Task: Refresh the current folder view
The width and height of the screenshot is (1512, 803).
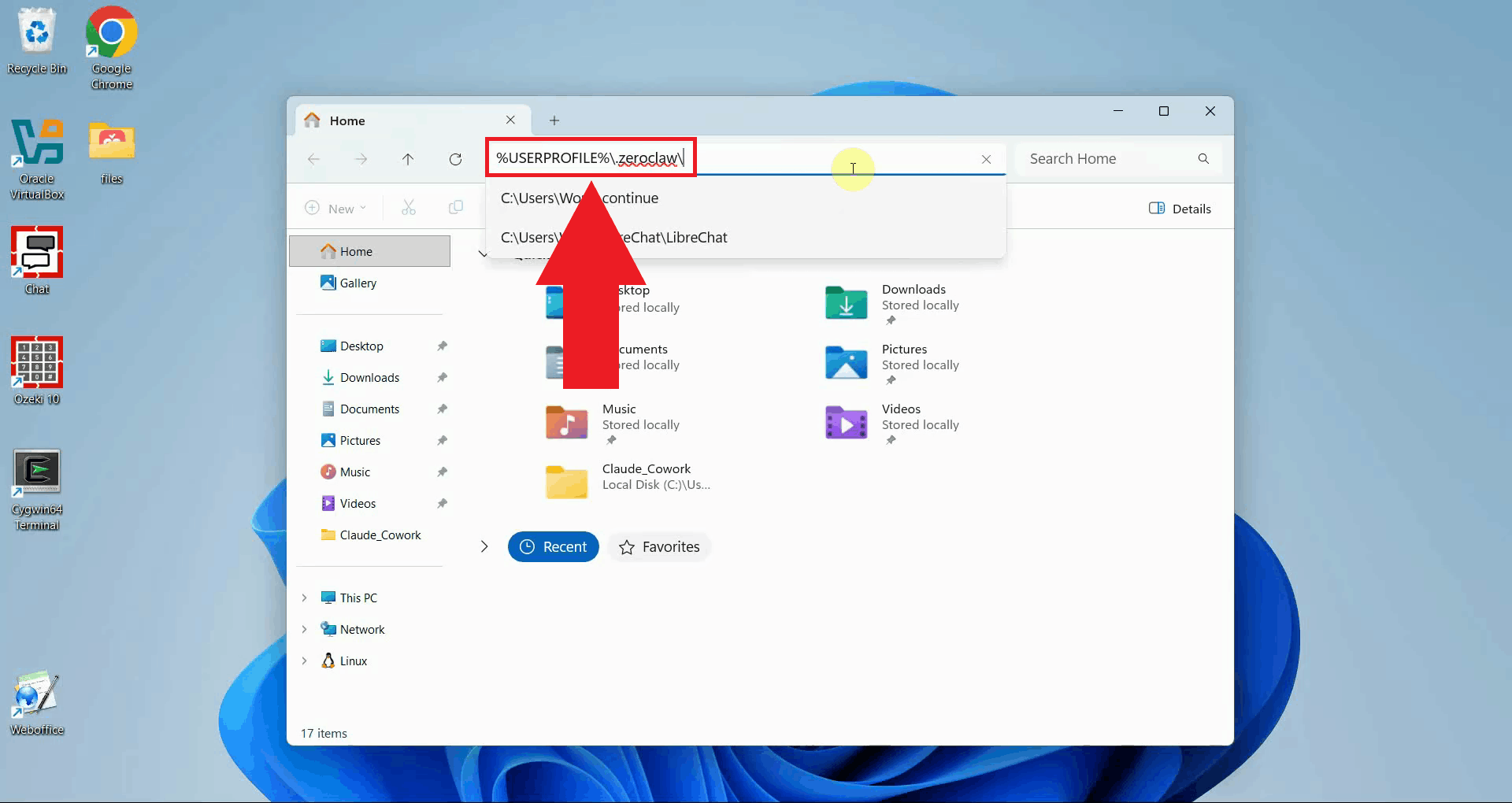Action: point(455,159)
